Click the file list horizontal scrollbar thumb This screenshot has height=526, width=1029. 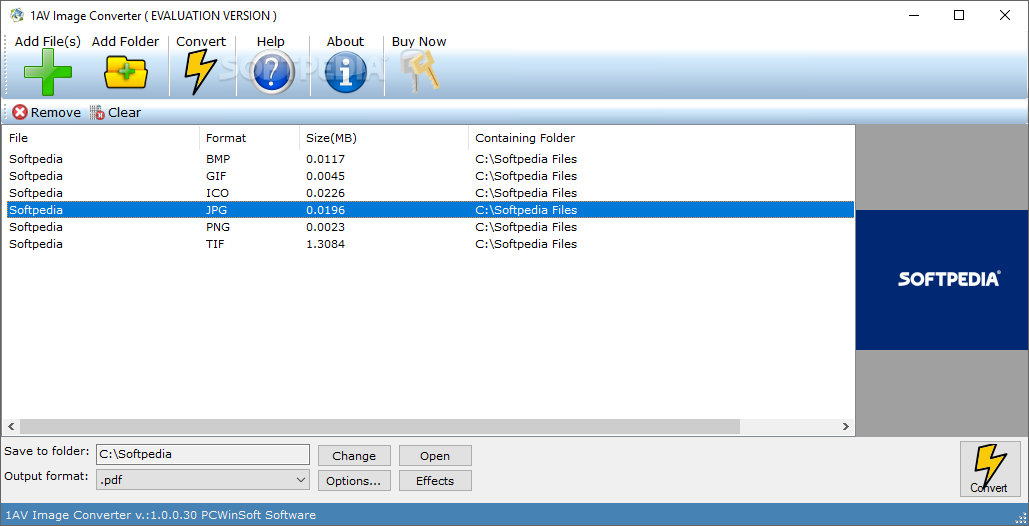click(x=379, y=426)
